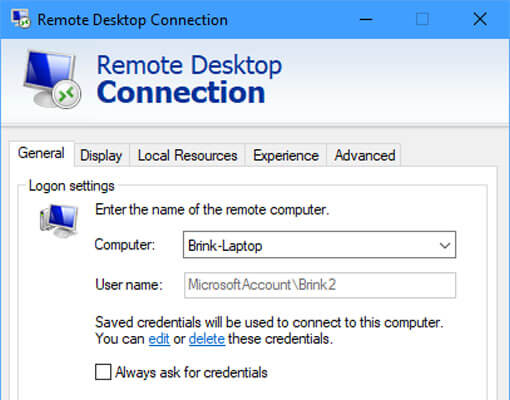Screen dimensions: 510x400
Task: Click the 'Logon settings' group label
Action: 71,186
